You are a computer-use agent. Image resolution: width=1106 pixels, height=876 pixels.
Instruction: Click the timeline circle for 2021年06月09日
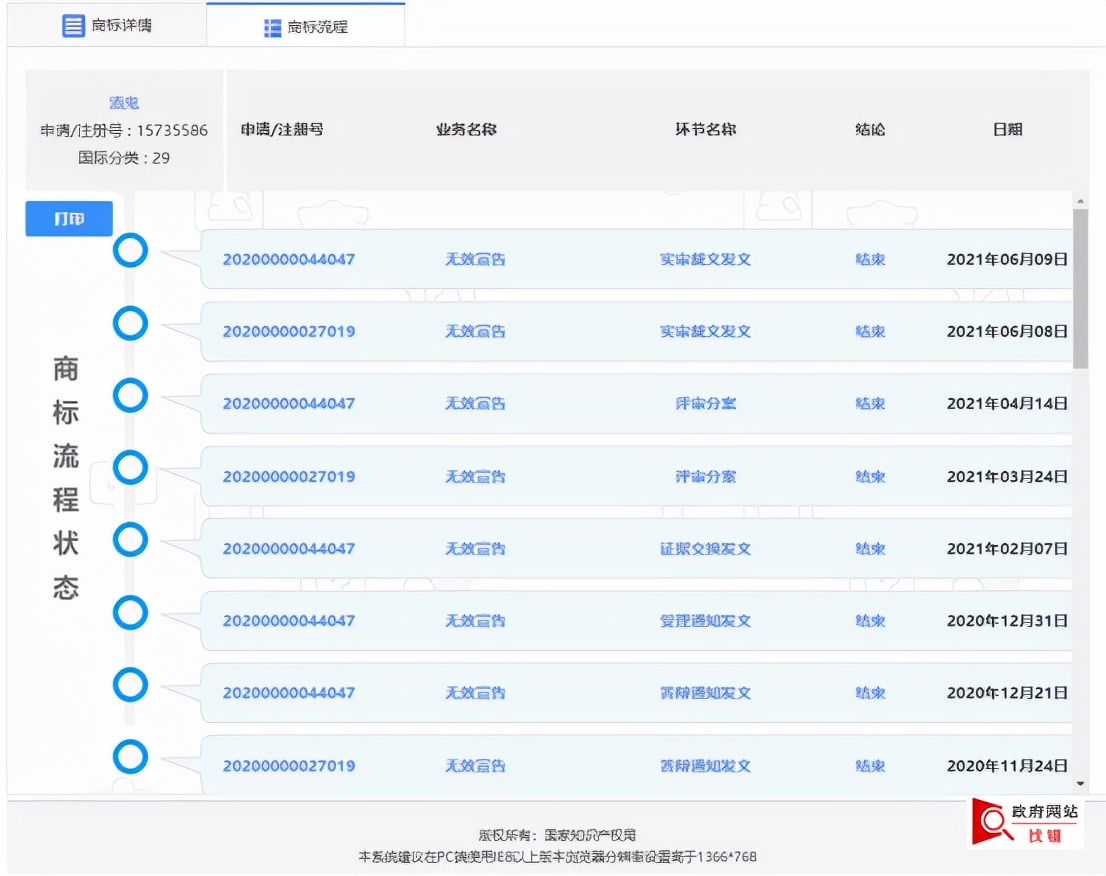pyautogui.click(x=130, y=250)
